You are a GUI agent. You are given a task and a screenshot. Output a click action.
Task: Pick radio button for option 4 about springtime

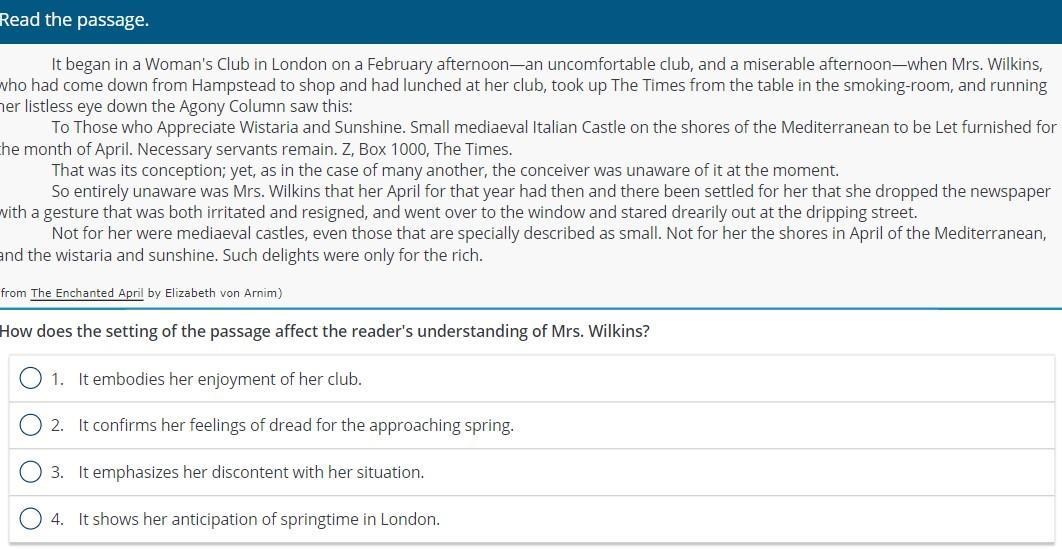point(30,519)
